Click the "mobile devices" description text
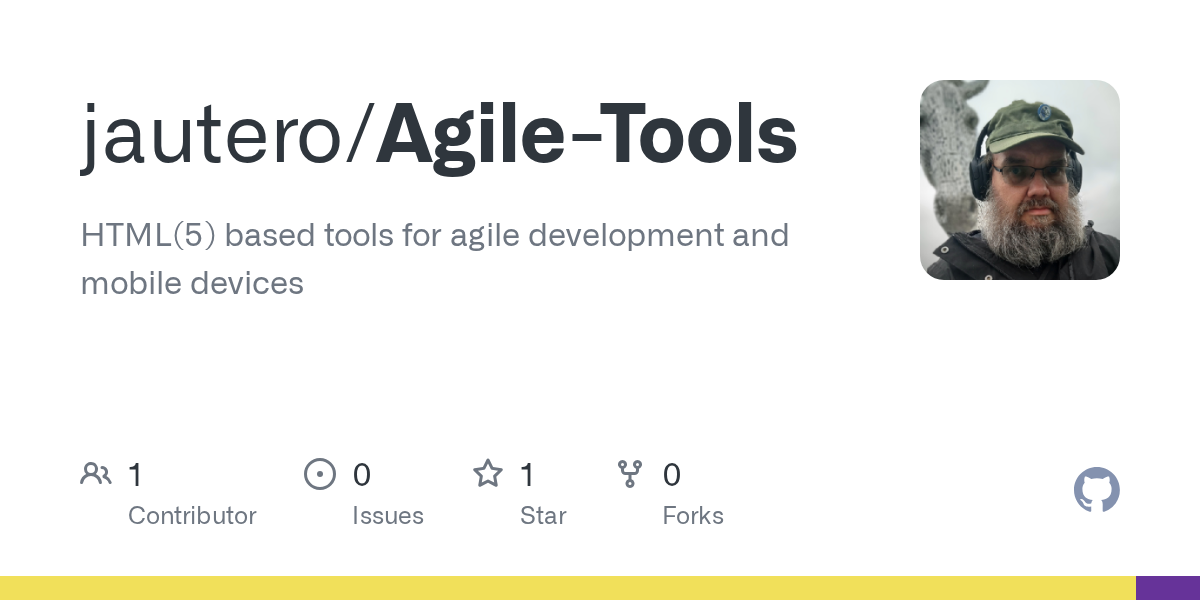1200x600 pixels. click(192, 283)
